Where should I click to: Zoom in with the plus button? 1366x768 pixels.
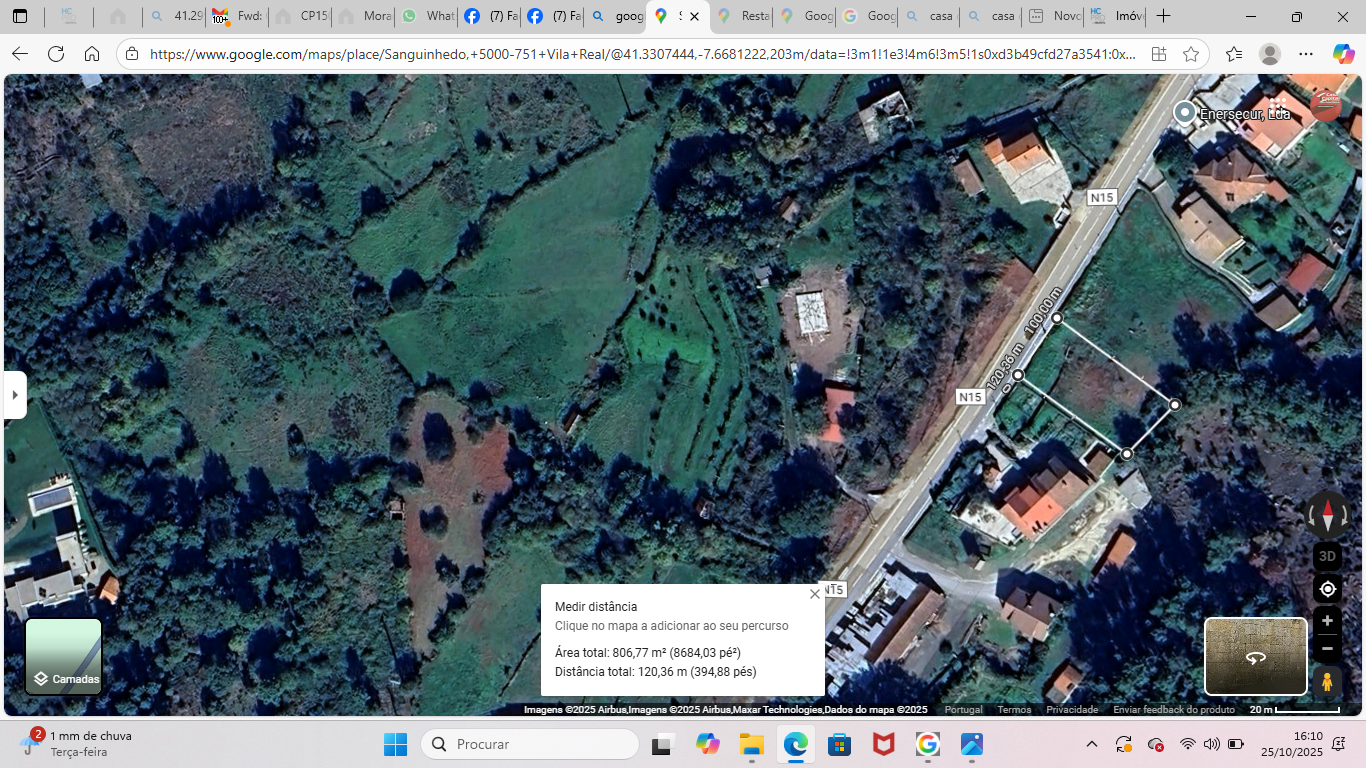pos(1327,621)
